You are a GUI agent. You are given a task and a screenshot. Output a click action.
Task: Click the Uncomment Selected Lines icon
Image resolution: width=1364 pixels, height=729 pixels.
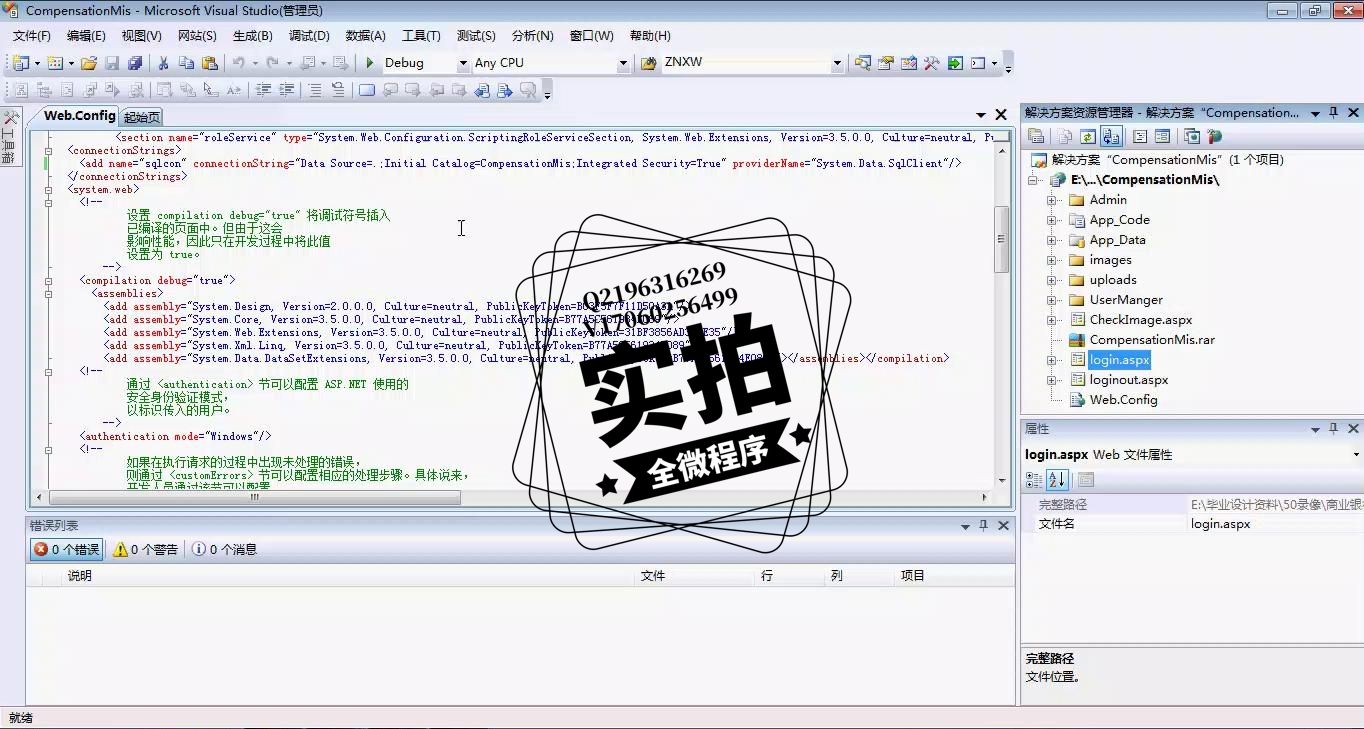point(338,90)
